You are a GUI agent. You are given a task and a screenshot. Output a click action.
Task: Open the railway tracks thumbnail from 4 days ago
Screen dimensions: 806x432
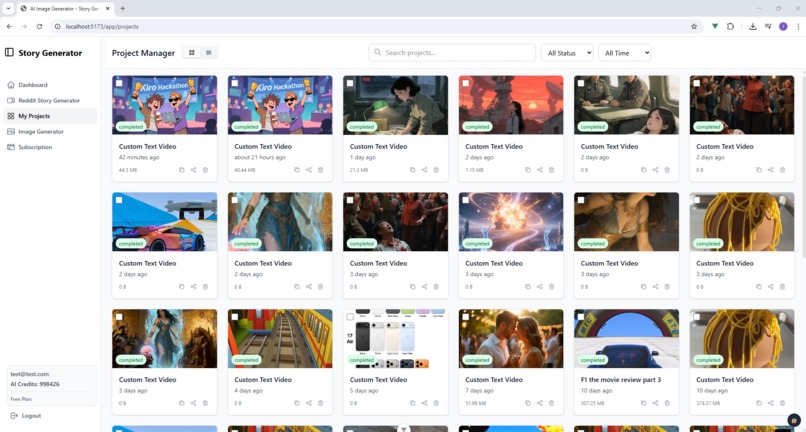click(x=280, y=338)
